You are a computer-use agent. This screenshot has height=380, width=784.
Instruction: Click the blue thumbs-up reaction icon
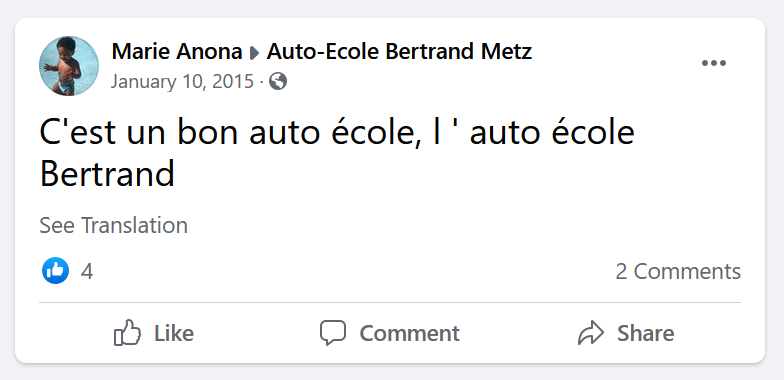(56, 270)
